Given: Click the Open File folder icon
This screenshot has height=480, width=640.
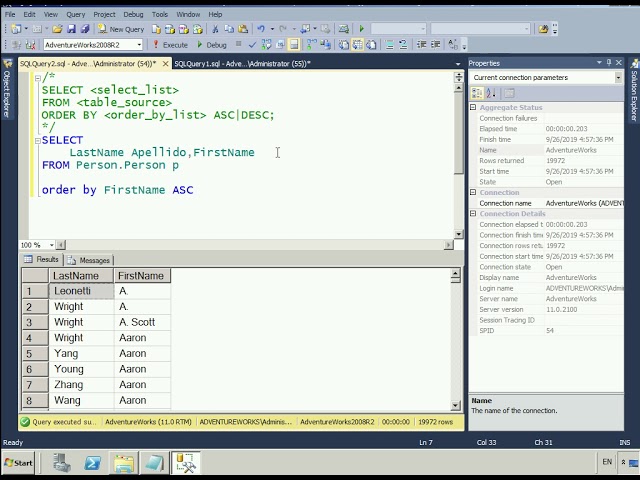Looking at the screenshot, I should click(x=58, y=29).
